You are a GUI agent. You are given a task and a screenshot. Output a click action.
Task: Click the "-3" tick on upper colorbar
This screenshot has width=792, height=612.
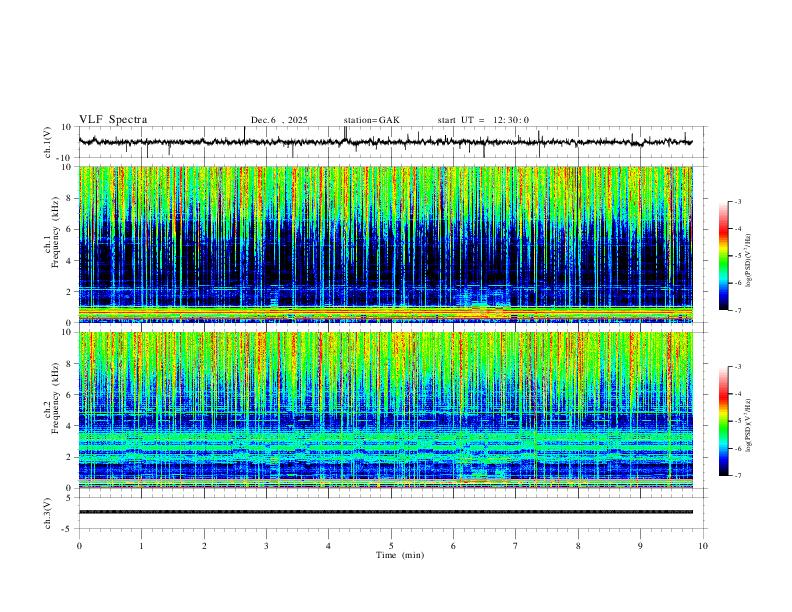(x=738, y=201)
